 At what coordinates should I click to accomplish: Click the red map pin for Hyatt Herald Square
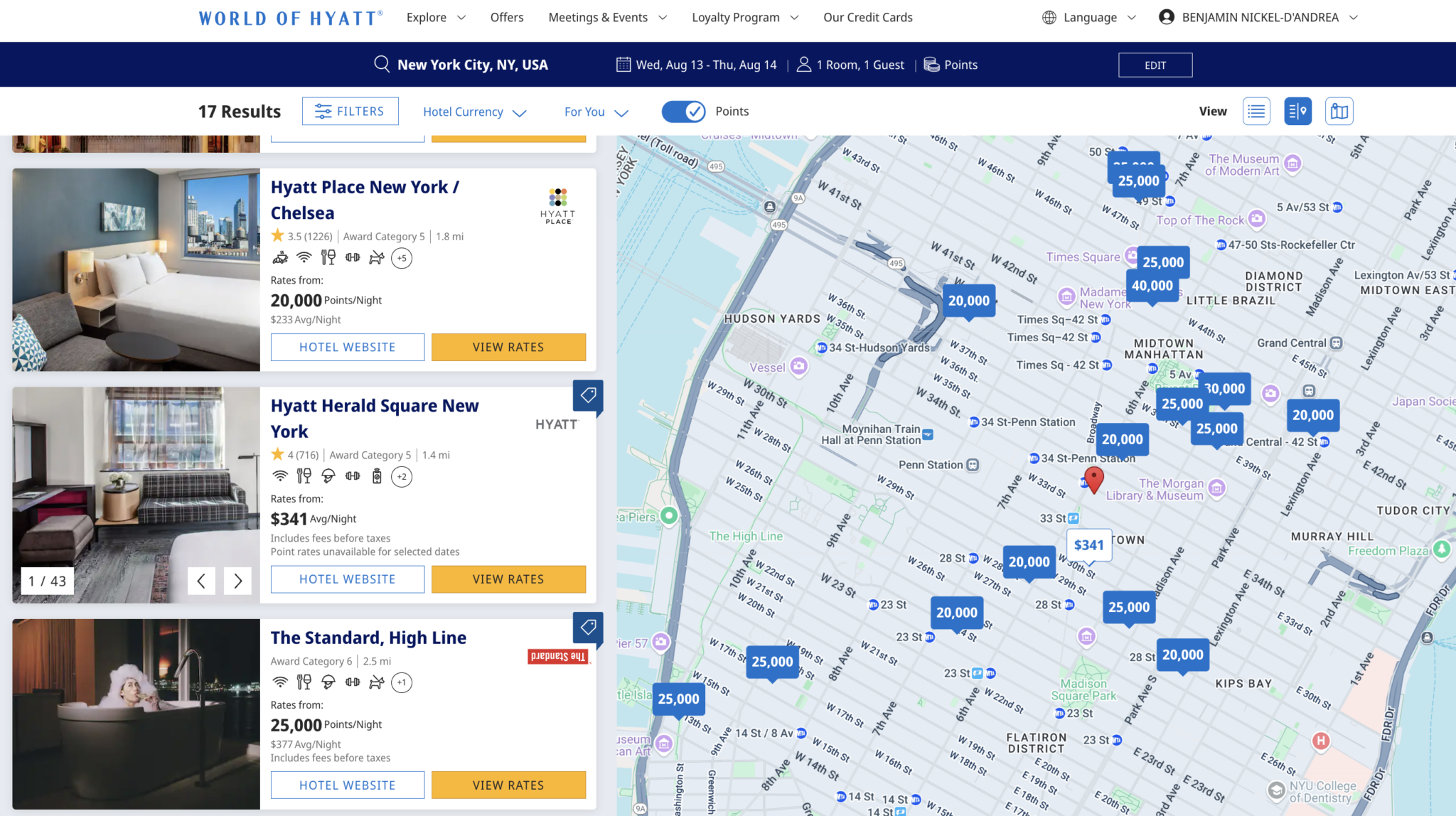click(1094, 480)
